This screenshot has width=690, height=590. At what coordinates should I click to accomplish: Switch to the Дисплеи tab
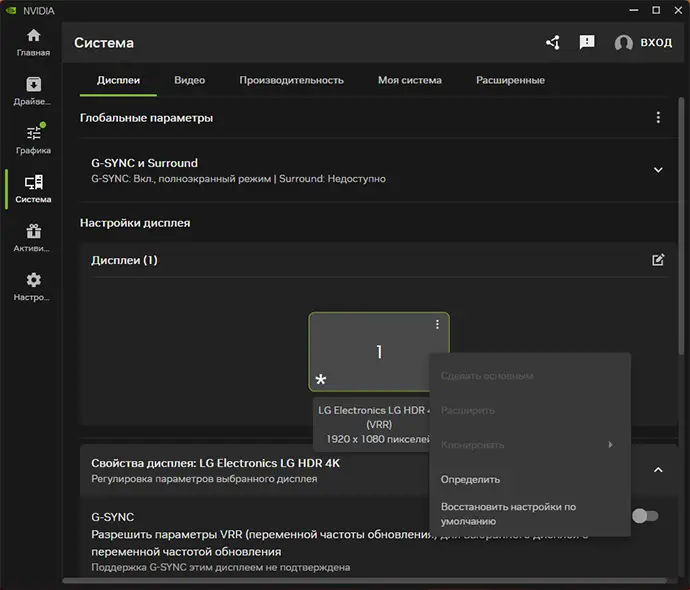click(x=118, y=81)
